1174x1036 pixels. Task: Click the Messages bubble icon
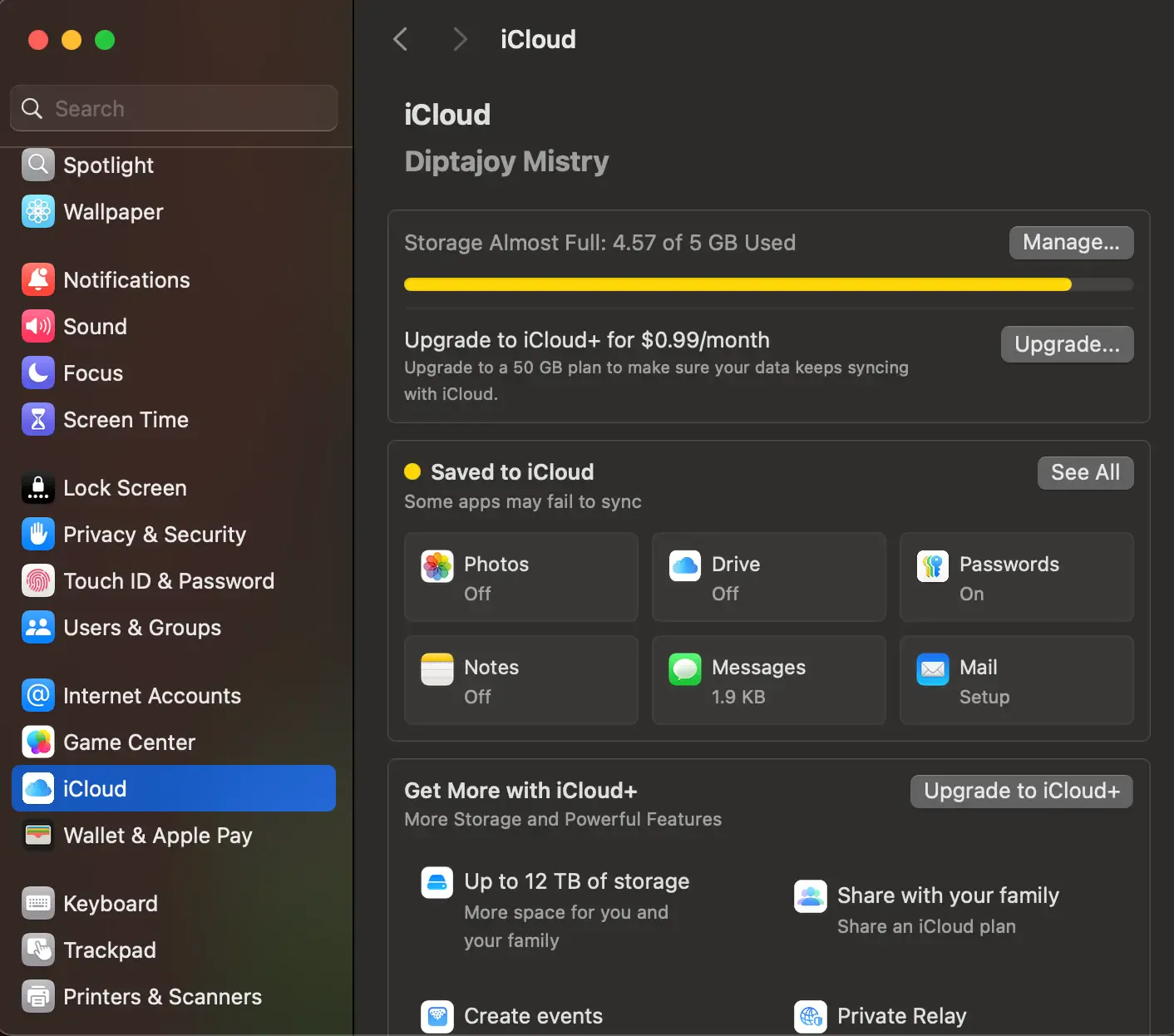(x=685, y=669)
